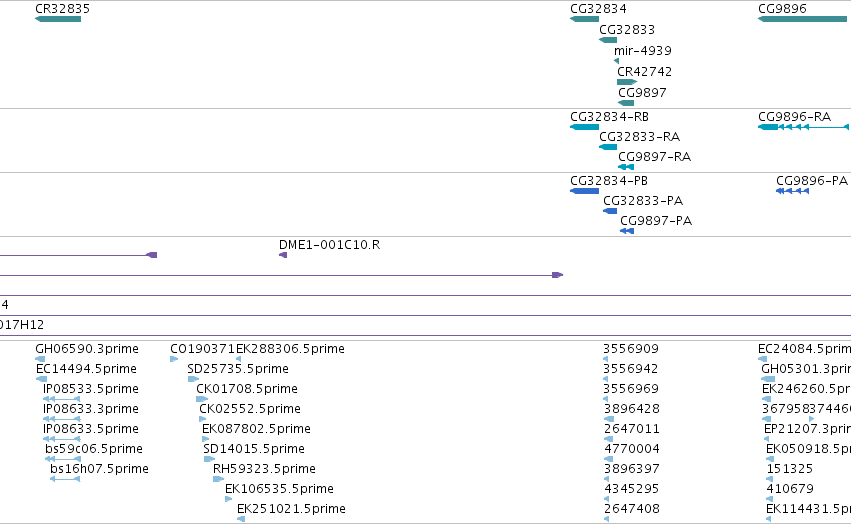Click the DME1-001C10.R clone label

pyautogui.click(x=329, y=244)
